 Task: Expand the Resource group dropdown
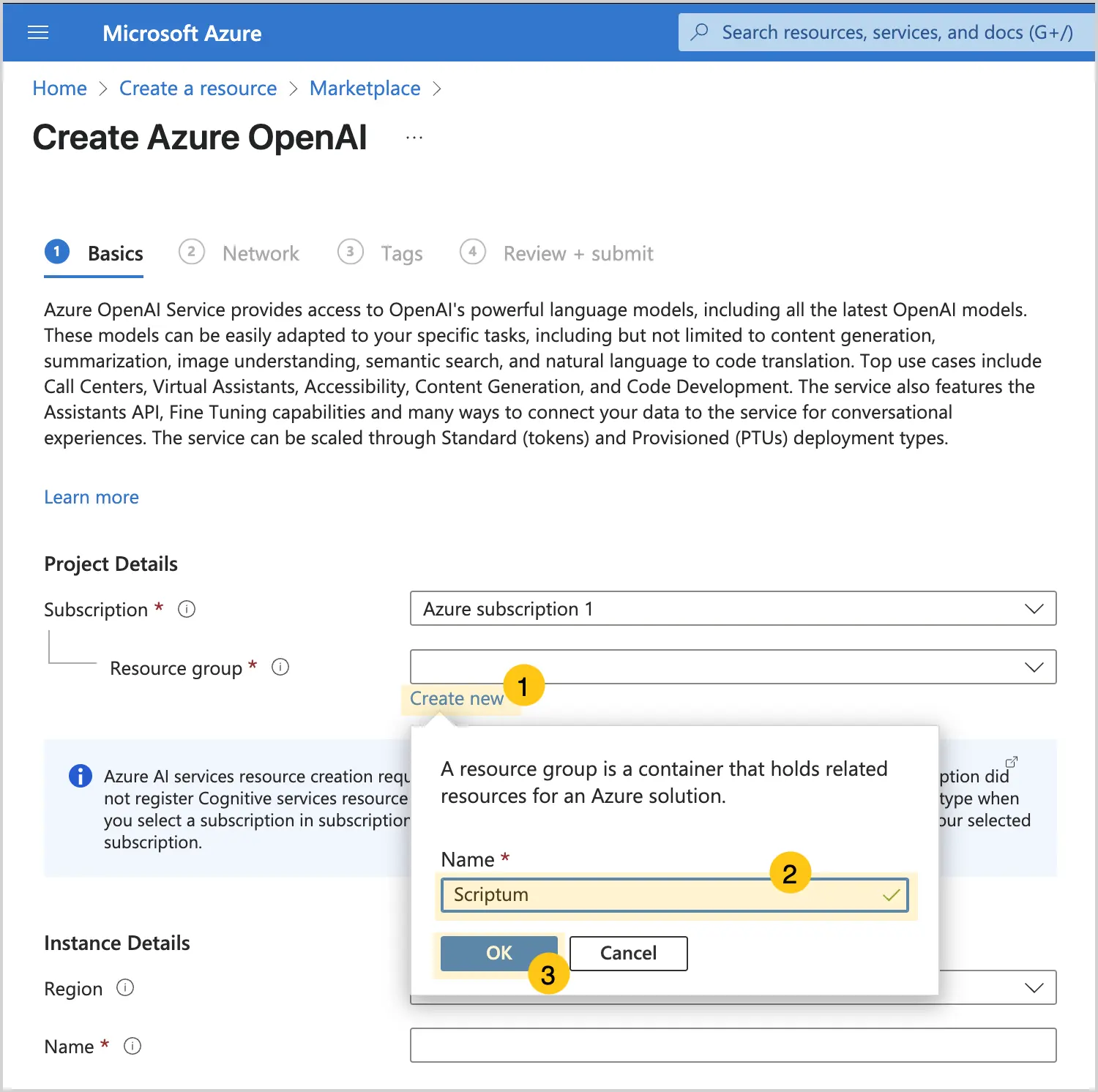click(x=733, y=667)
